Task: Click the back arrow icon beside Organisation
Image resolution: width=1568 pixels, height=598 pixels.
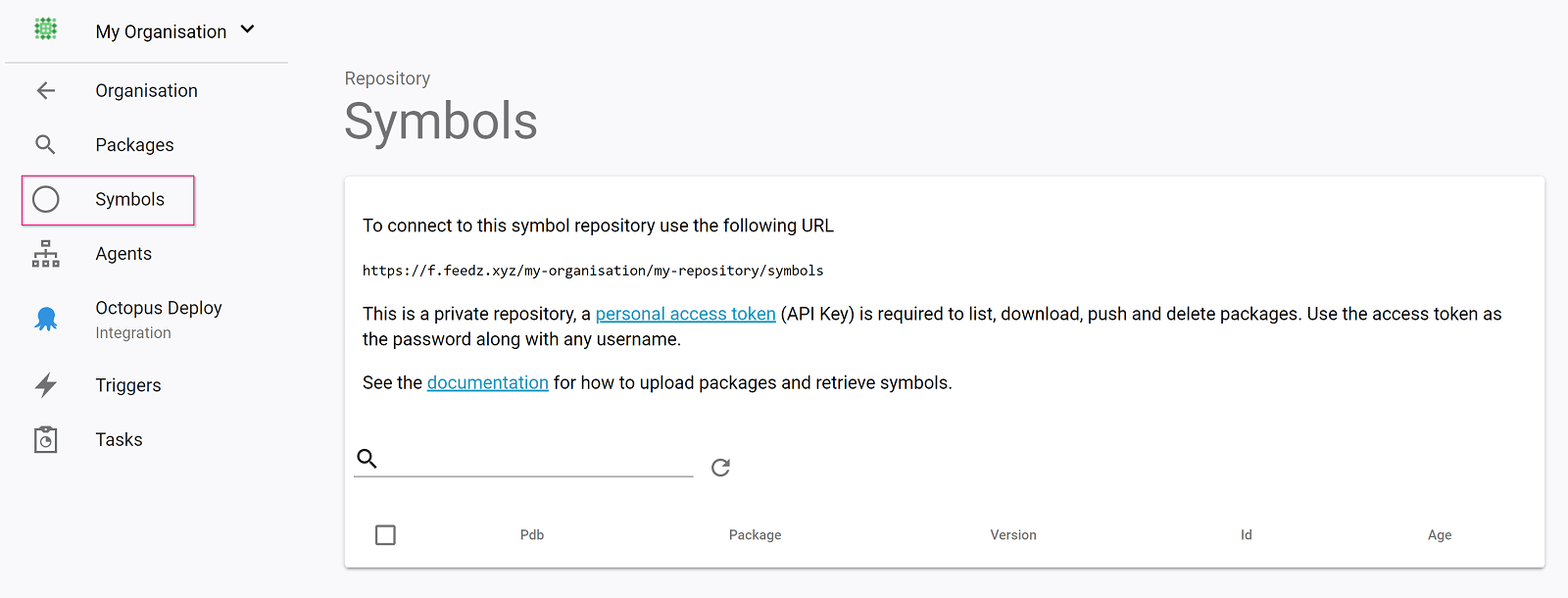Action: click(x=46, y=90)
